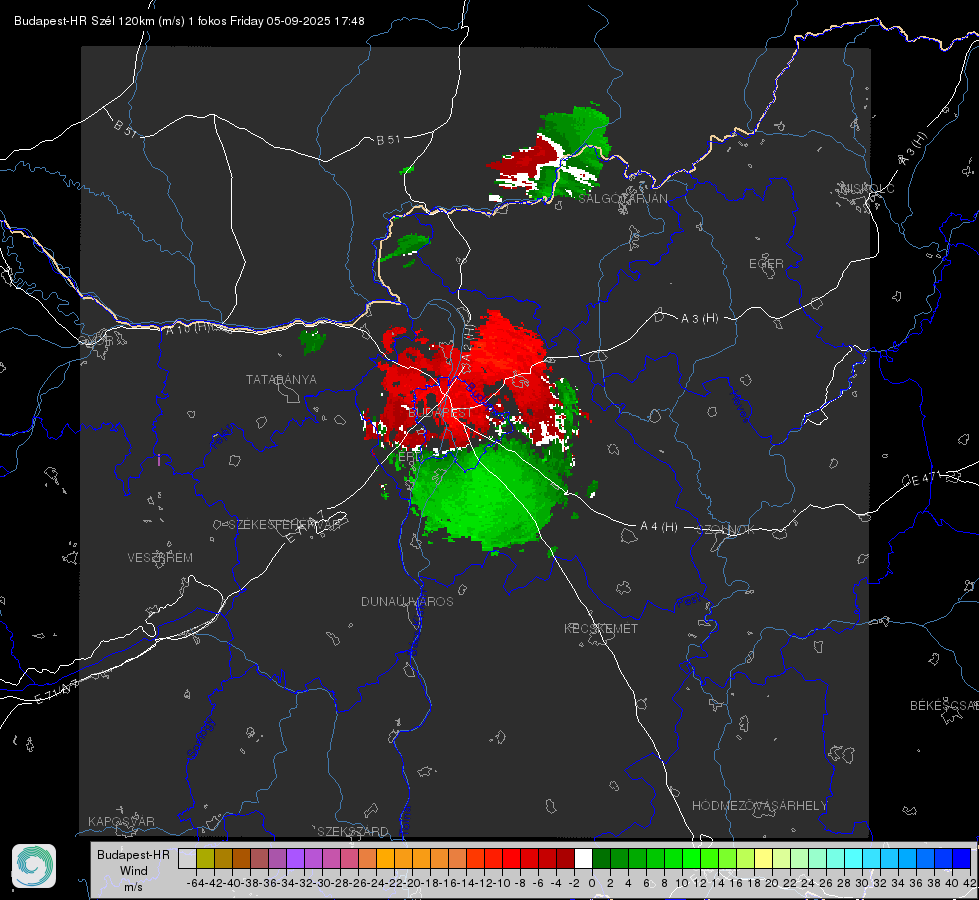
Task: Click the BUDAPEST city label
Action: point(440,413)
